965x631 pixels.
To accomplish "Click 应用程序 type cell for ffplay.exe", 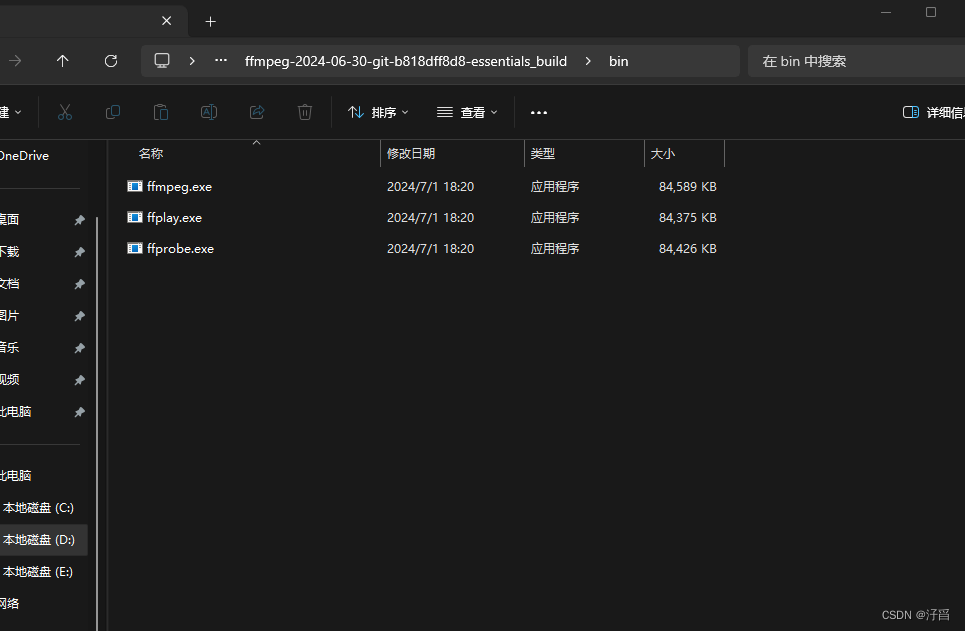I will click(555, 217).
